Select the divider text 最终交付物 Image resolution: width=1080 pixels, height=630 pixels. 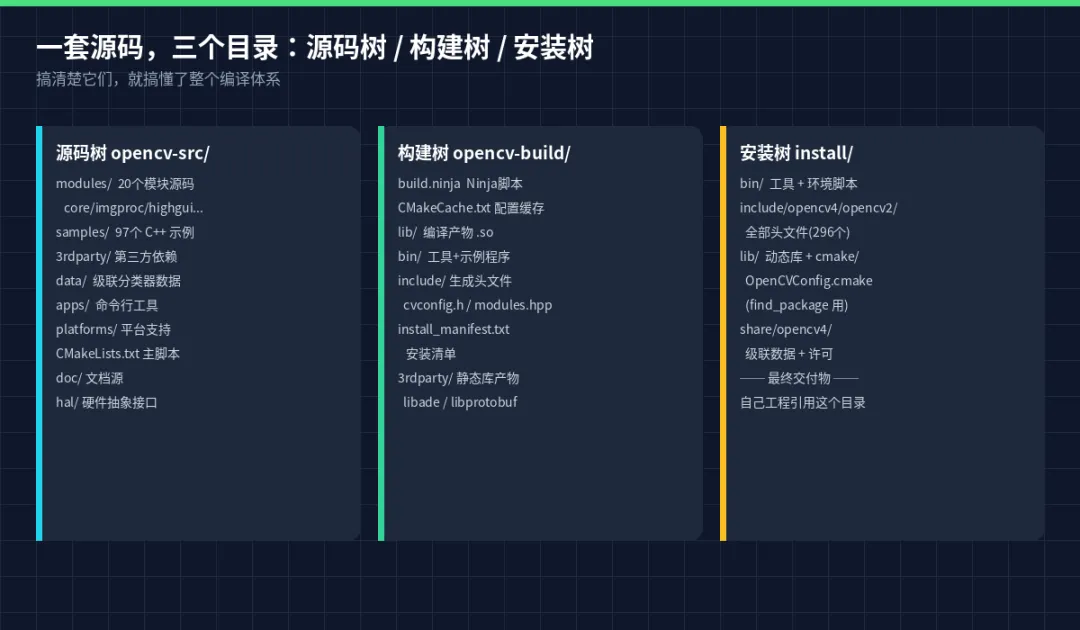(x=799, y=378)
